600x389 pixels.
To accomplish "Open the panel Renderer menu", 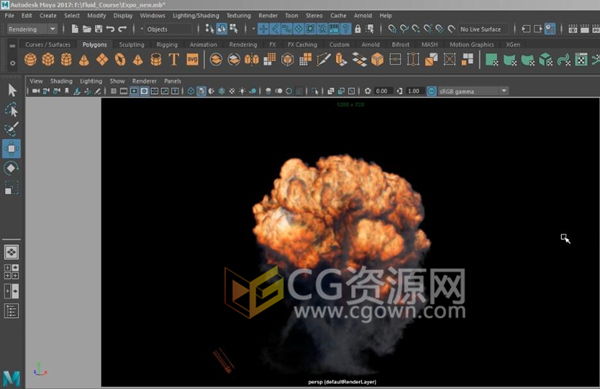I will pyautogui.click(x=144, y=81).
